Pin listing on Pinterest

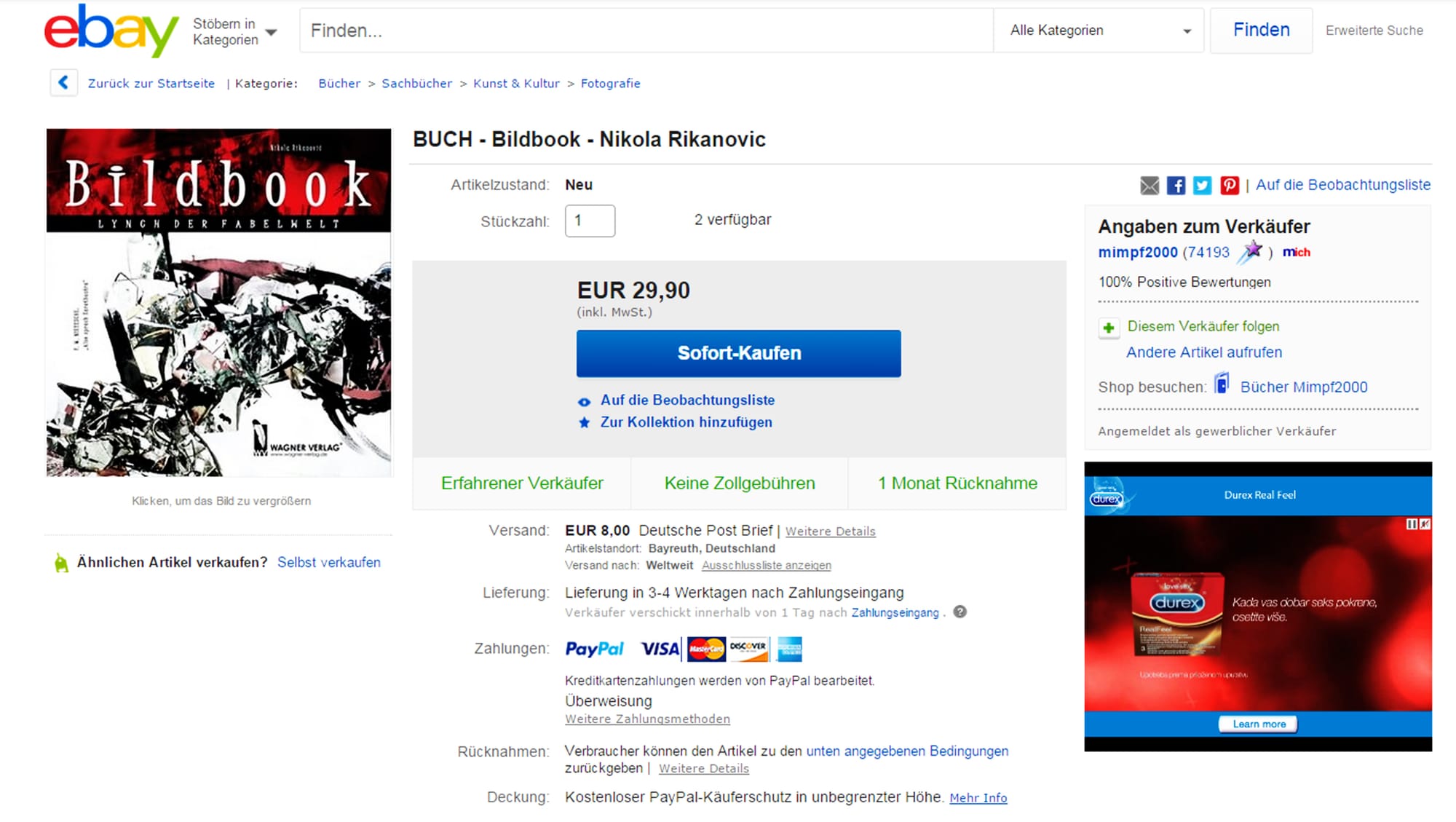pyautogui.click(x=1230, y=186)
